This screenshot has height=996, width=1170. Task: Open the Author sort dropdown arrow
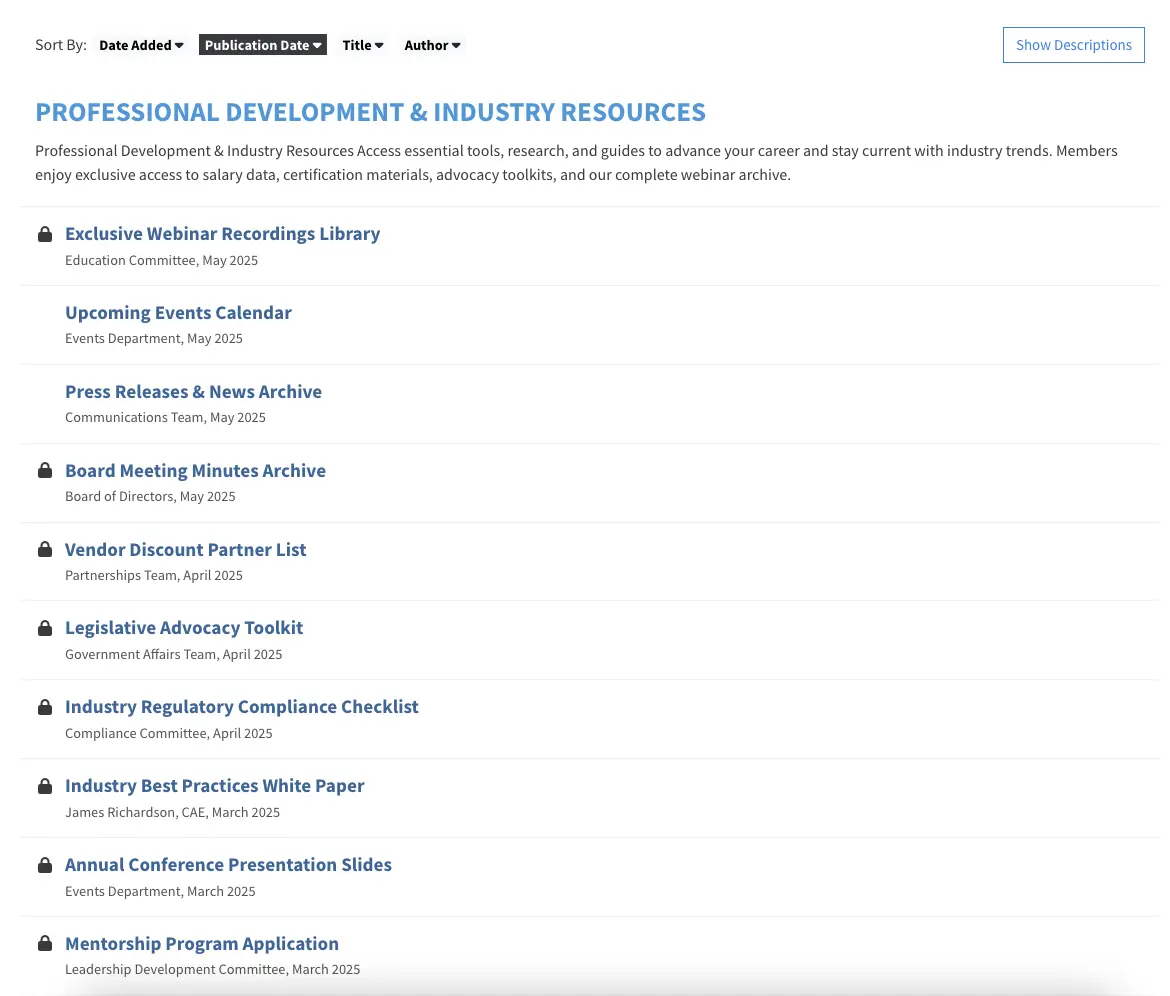coord(456,45)
